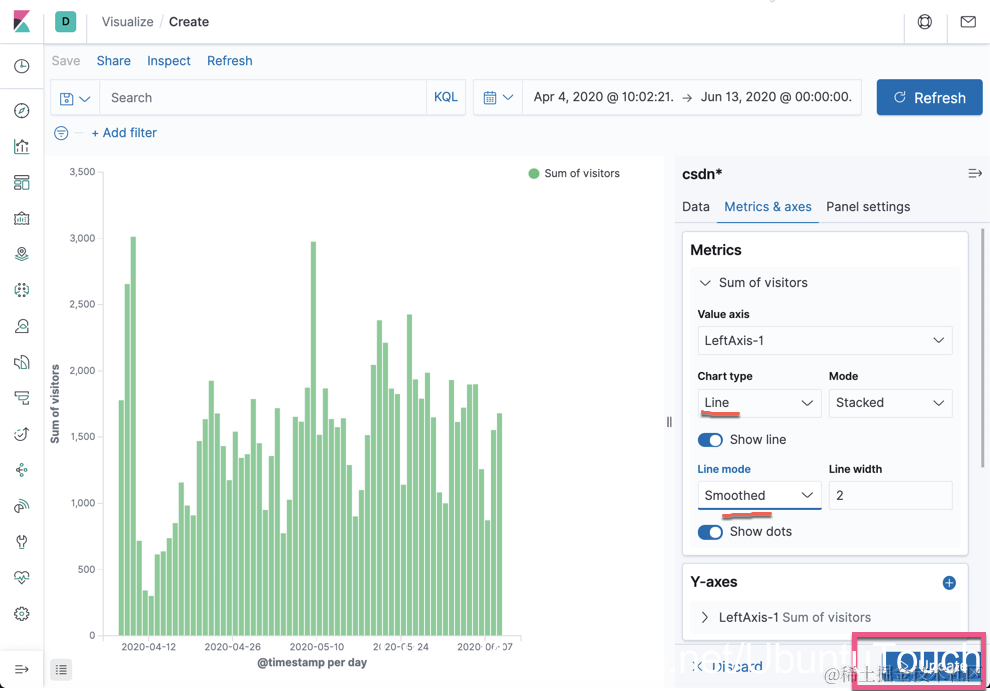Click the Line width input field
Screen dimensions: 990x691
click(890, 495)
